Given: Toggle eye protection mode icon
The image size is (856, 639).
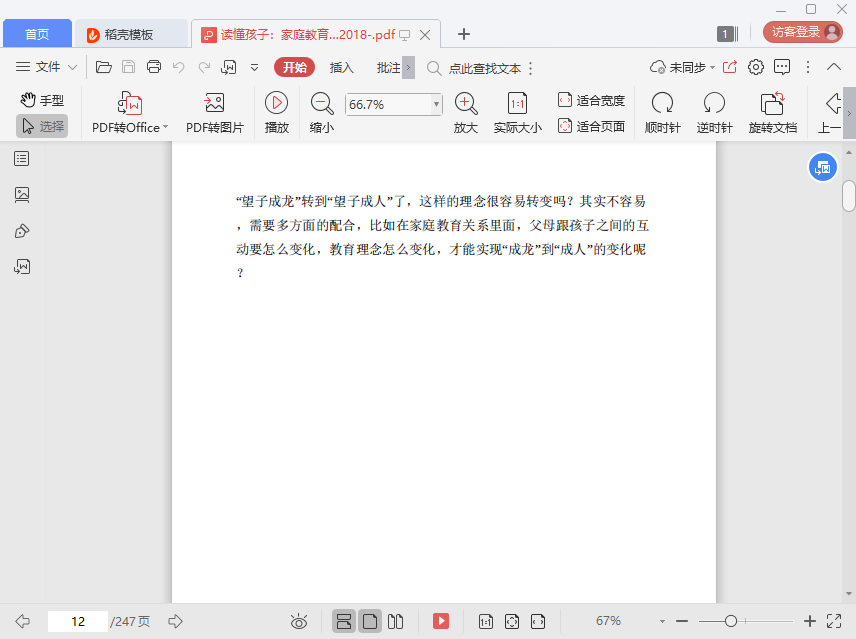Looking at the screenshot, I should point(299,621).
